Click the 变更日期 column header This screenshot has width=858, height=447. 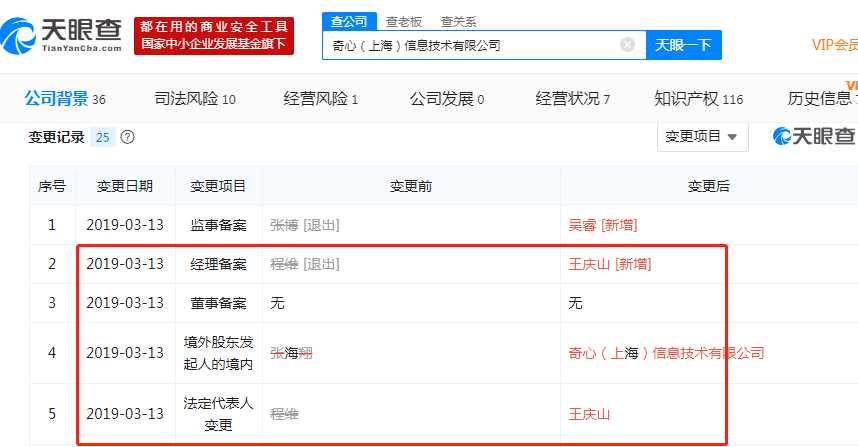[x=125, y=187]
